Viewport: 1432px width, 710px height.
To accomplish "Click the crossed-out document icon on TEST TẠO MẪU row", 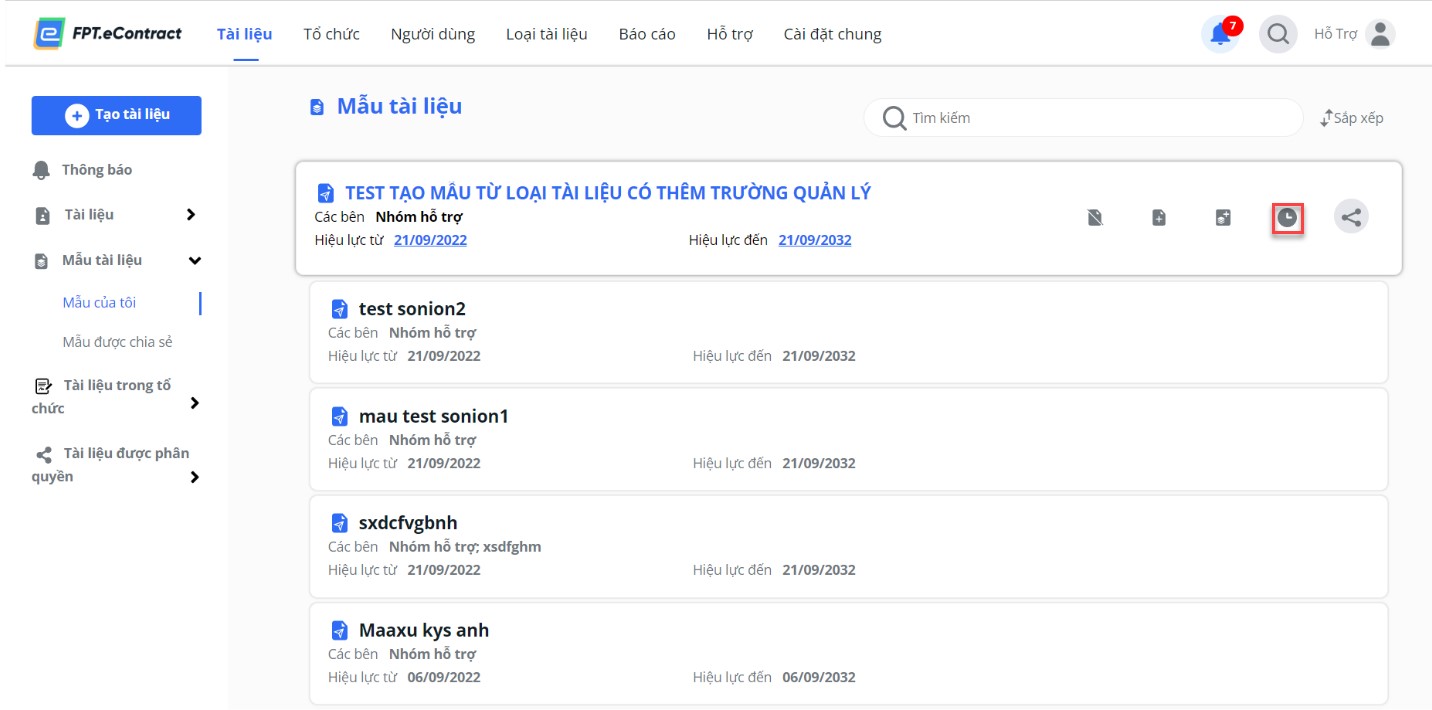I will pyautogui.click(x=1095, y=217).
